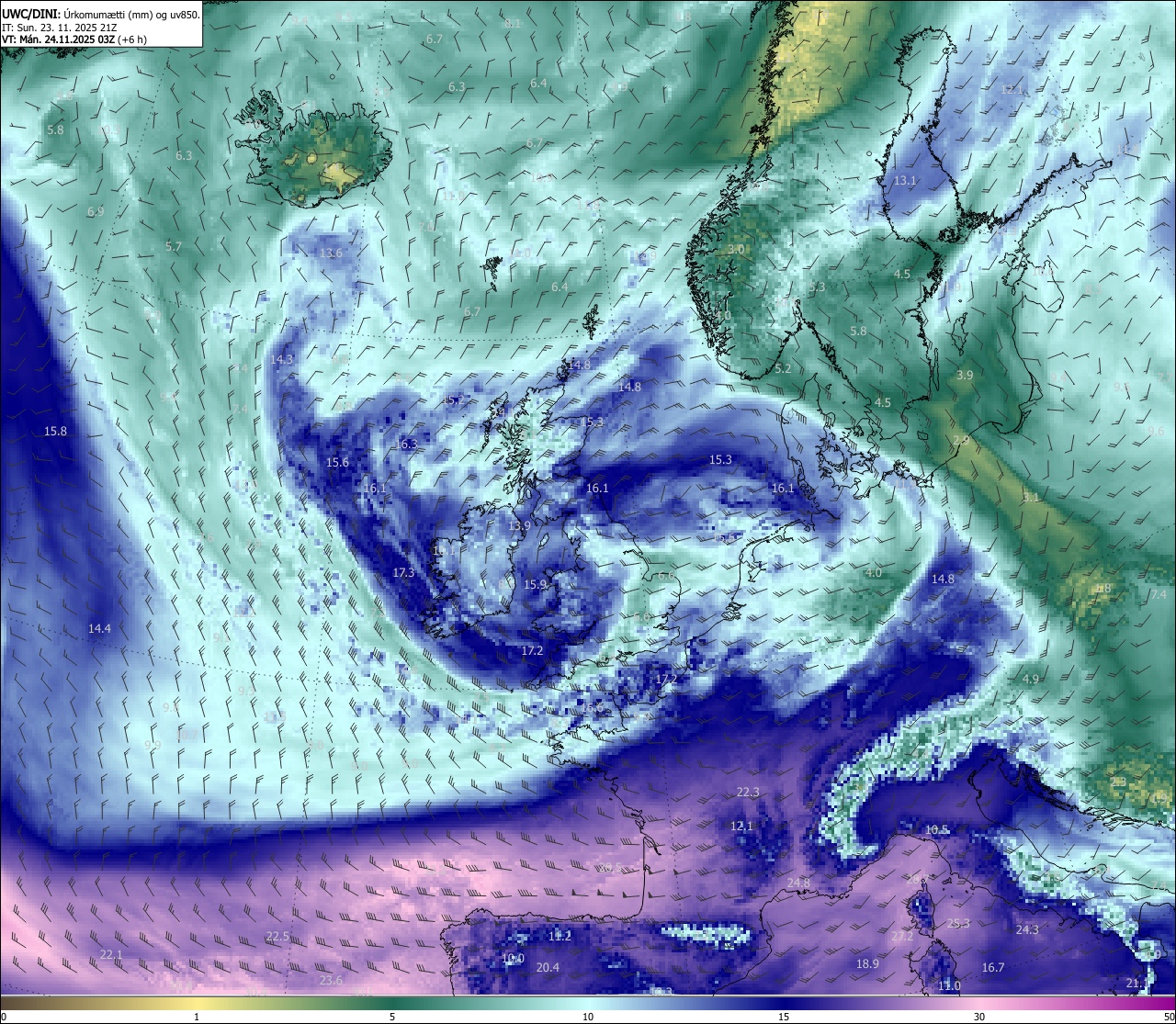Click the 27.2 map value

[x=902, y=936]
